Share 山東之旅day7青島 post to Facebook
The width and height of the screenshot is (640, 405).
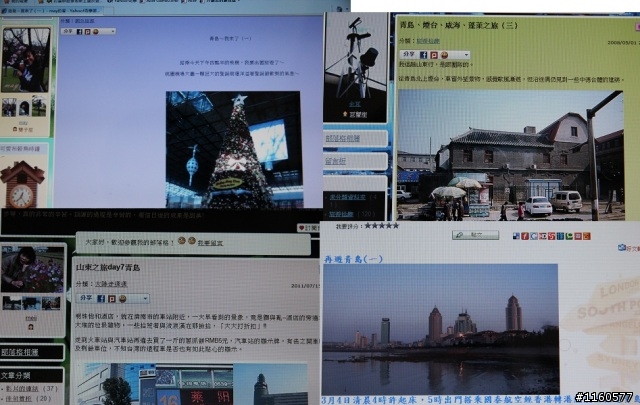101,299
